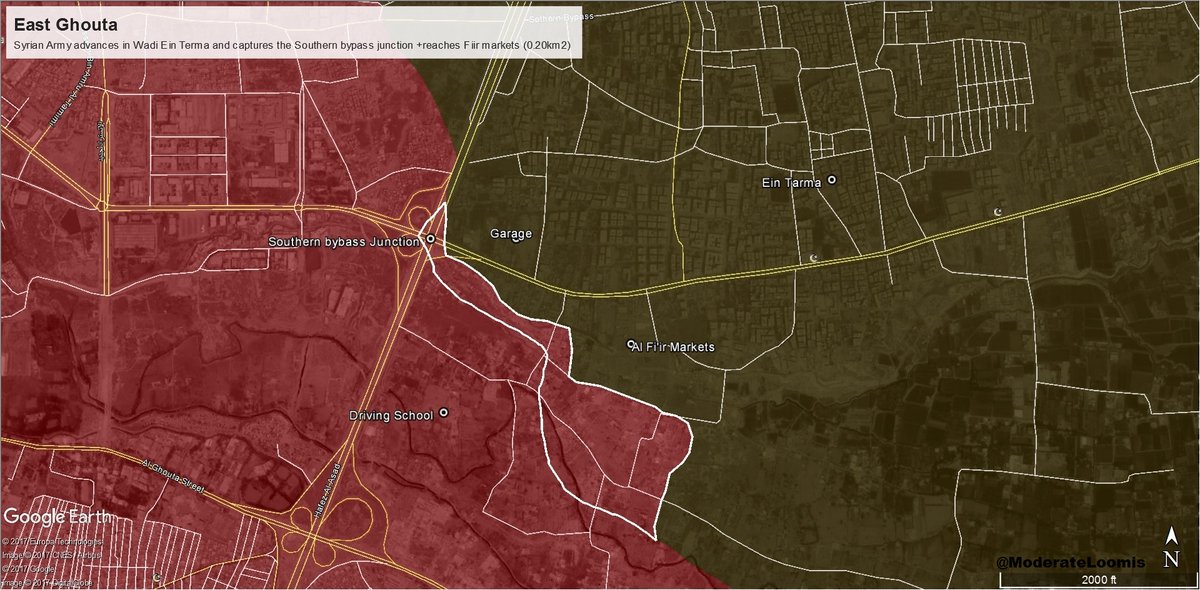Click the Ein Tarma text label

pos(796,183)
